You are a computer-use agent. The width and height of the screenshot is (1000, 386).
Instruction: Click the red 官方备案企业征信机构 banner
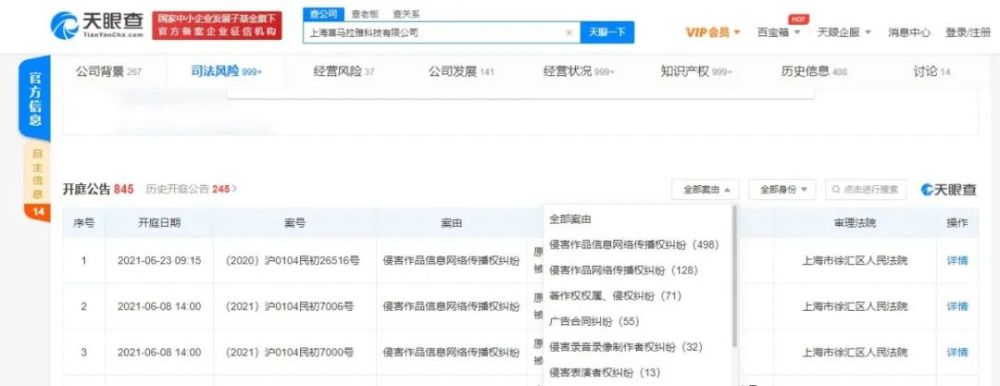(217, 26)
